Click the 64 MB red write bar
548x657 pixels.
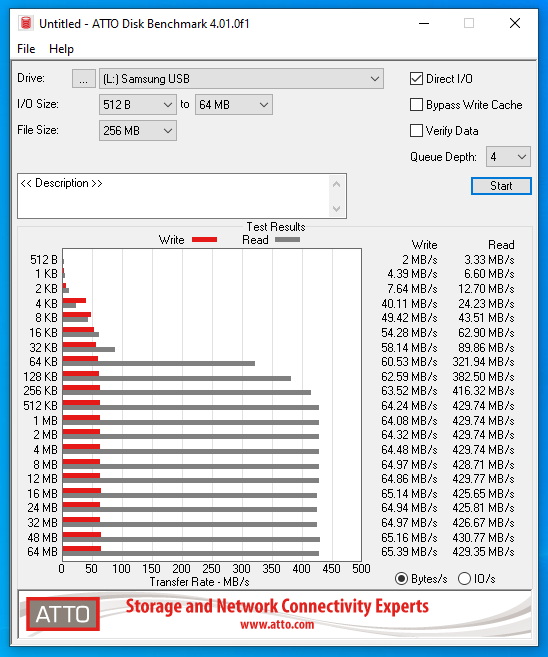82,549
